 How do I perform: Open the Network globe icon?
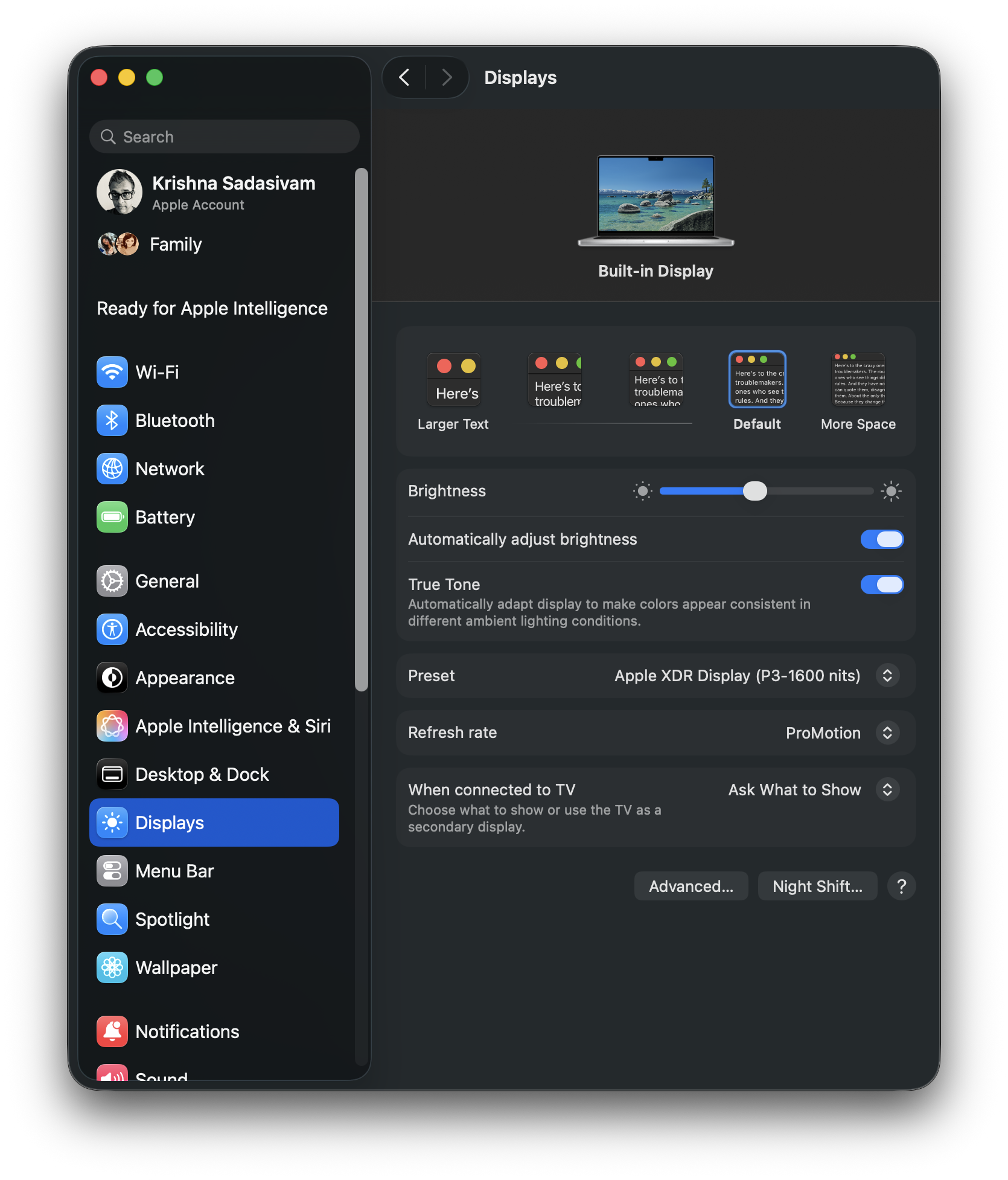(112, 469)
